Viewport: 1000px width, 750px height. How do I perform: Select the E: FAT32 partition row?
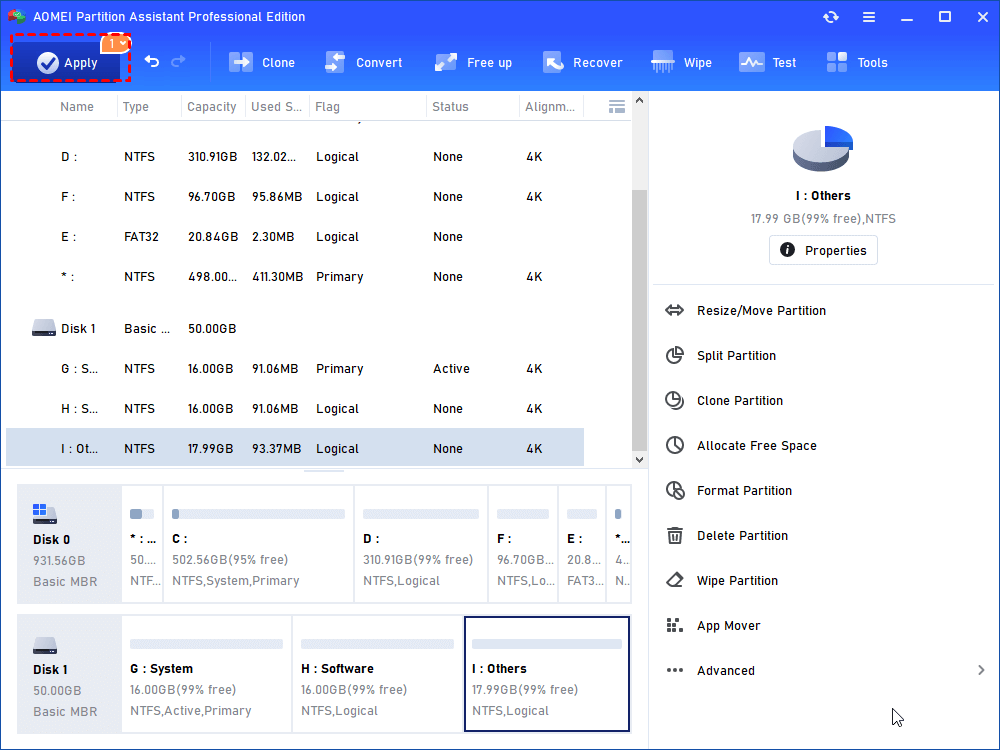[x=295, y=237]
